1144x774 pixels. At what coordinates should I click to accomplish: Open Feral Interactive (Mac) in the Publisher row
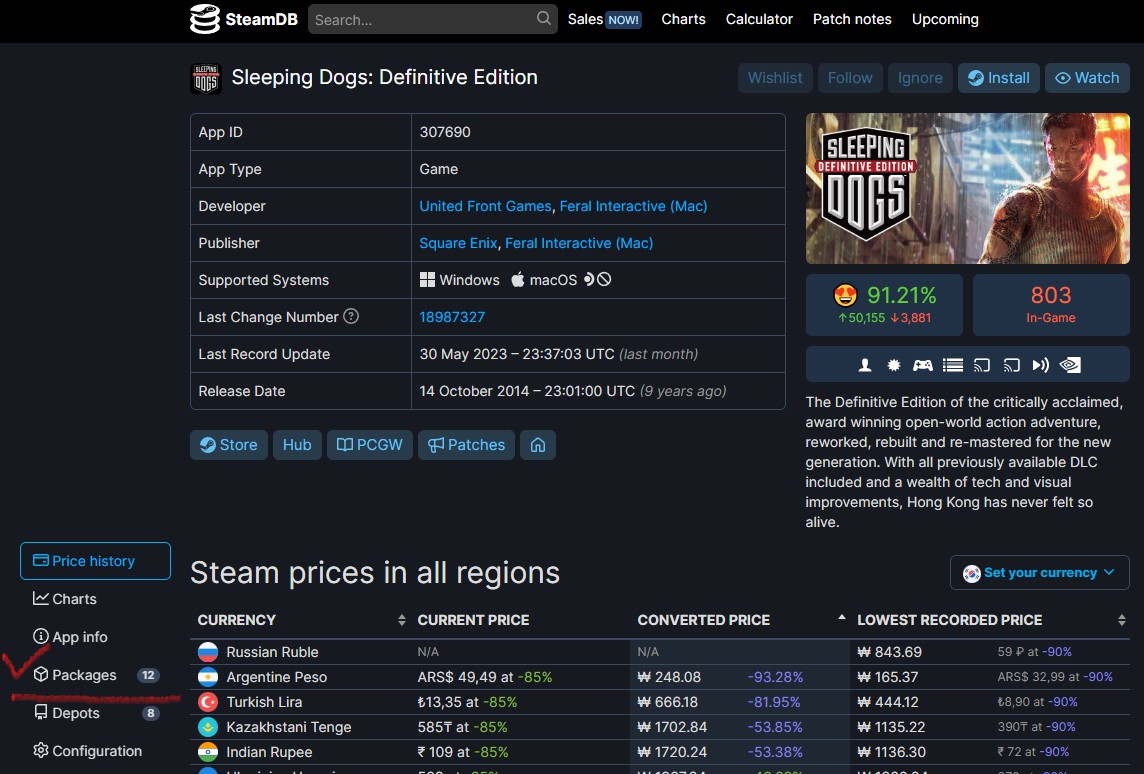click(579, 243)
